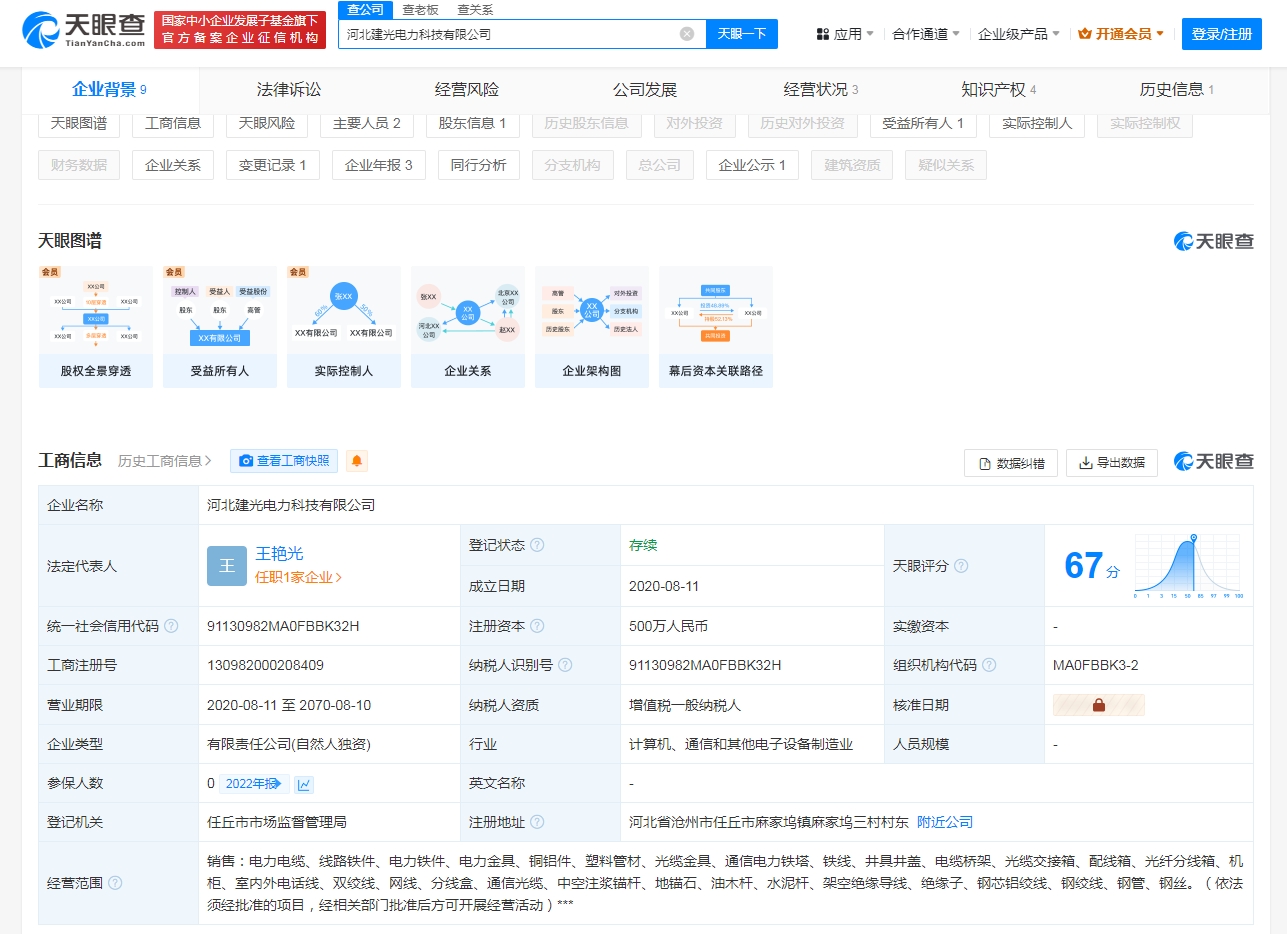Select the 企业公示 1 section button
This screenshot has height=934, width=1287.
[x=752, y=165]
